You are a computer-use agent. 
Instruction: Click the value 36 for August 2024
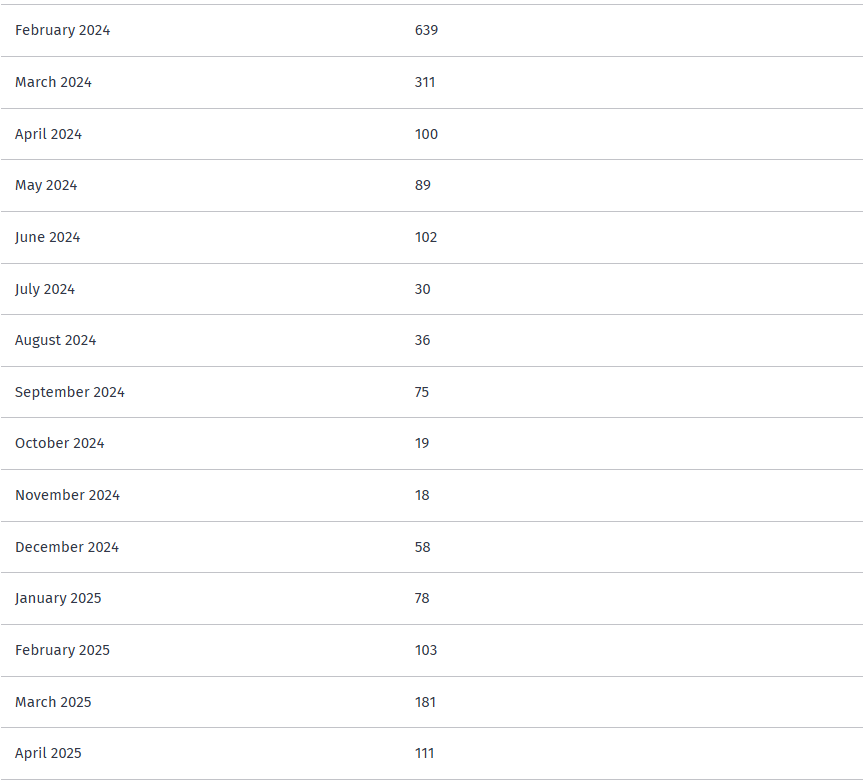point(422,340)
